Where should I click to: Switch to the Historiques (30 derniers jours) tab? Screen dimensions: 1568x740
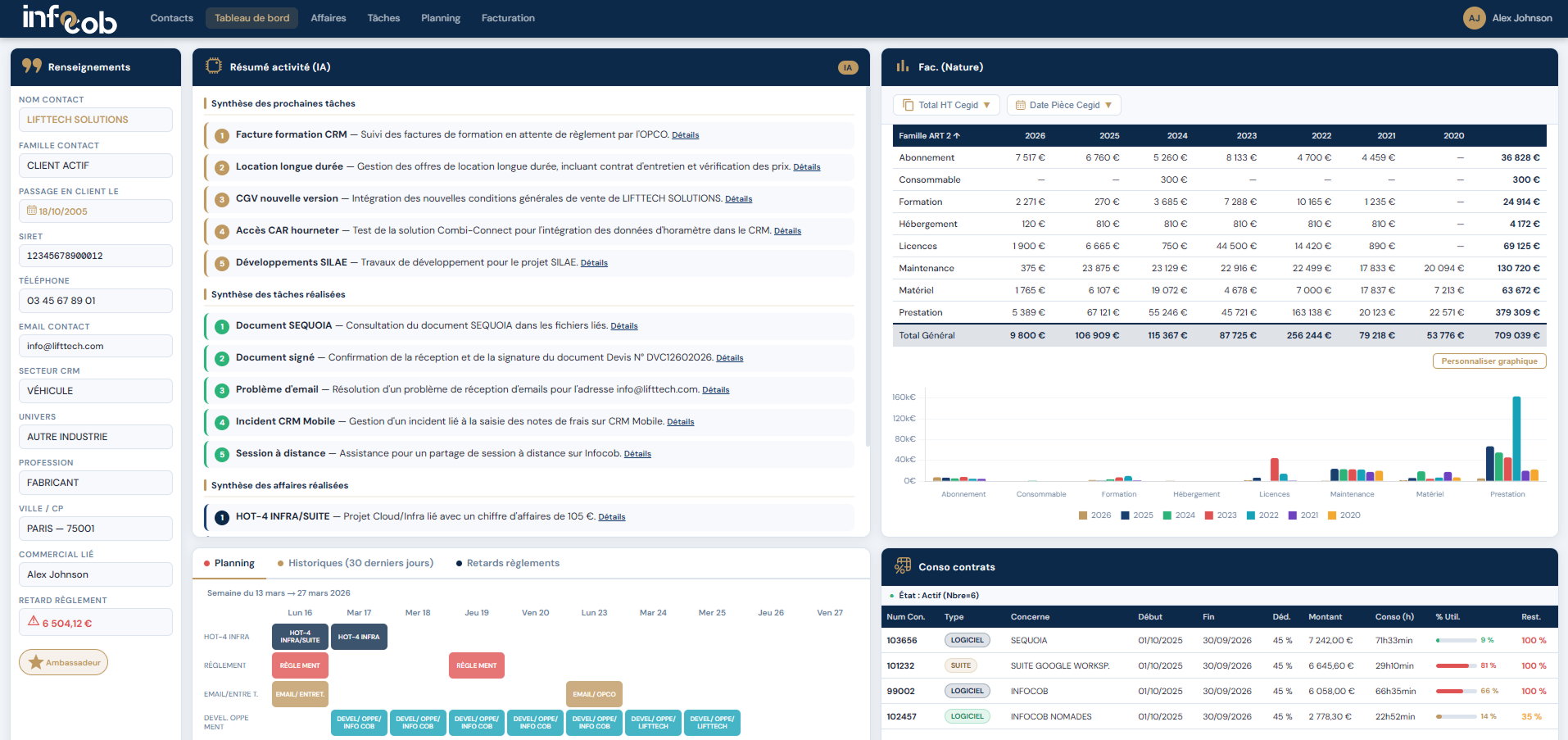[356, 563]
